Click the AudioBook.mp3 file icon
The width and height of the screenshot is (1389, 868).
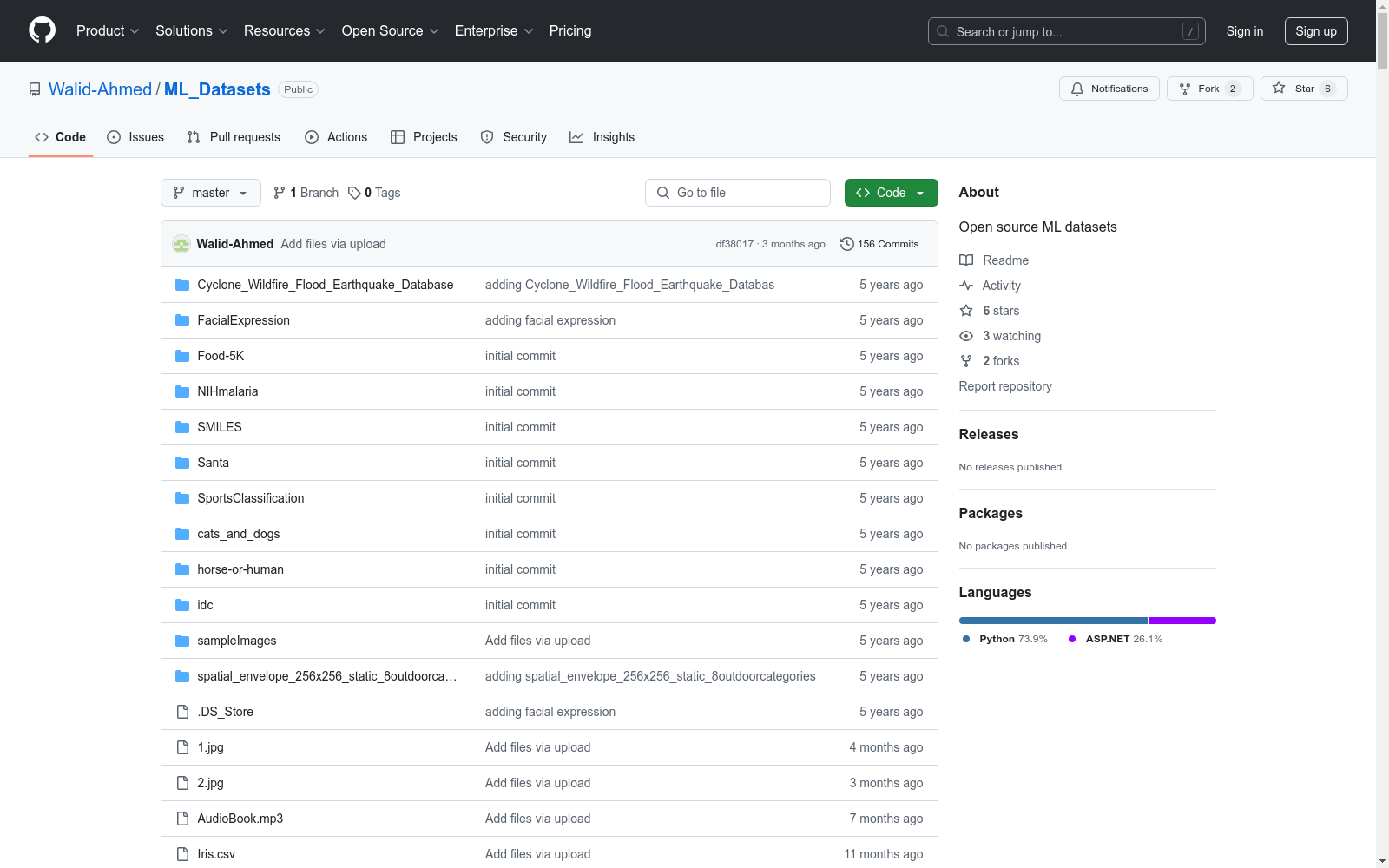coord(182,819)
